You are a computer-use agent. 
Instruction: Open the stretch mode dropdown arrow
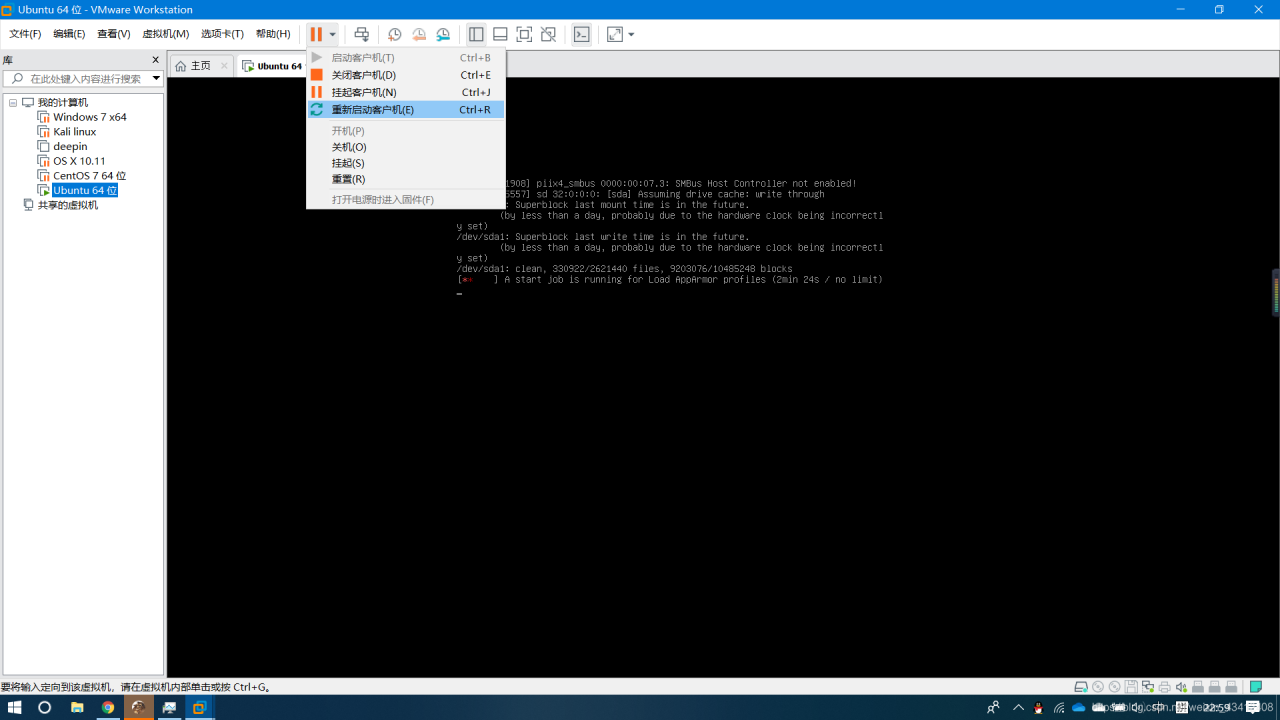(x=631, y=34)
